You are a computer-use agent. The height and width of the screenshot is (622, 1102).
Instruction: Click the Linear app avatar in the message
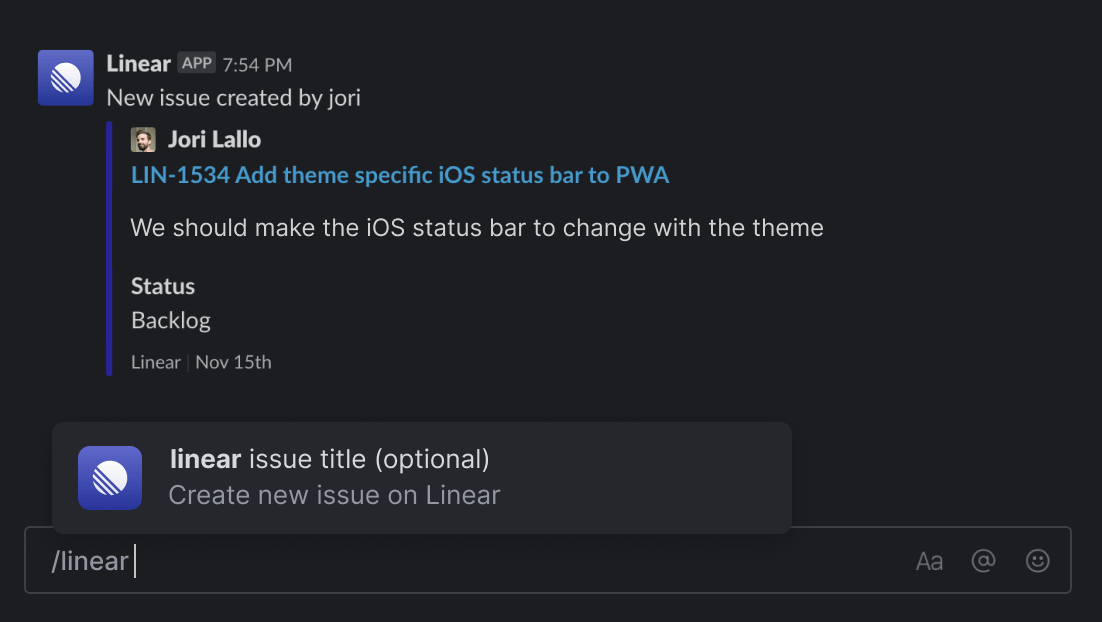tap(65, 78)
